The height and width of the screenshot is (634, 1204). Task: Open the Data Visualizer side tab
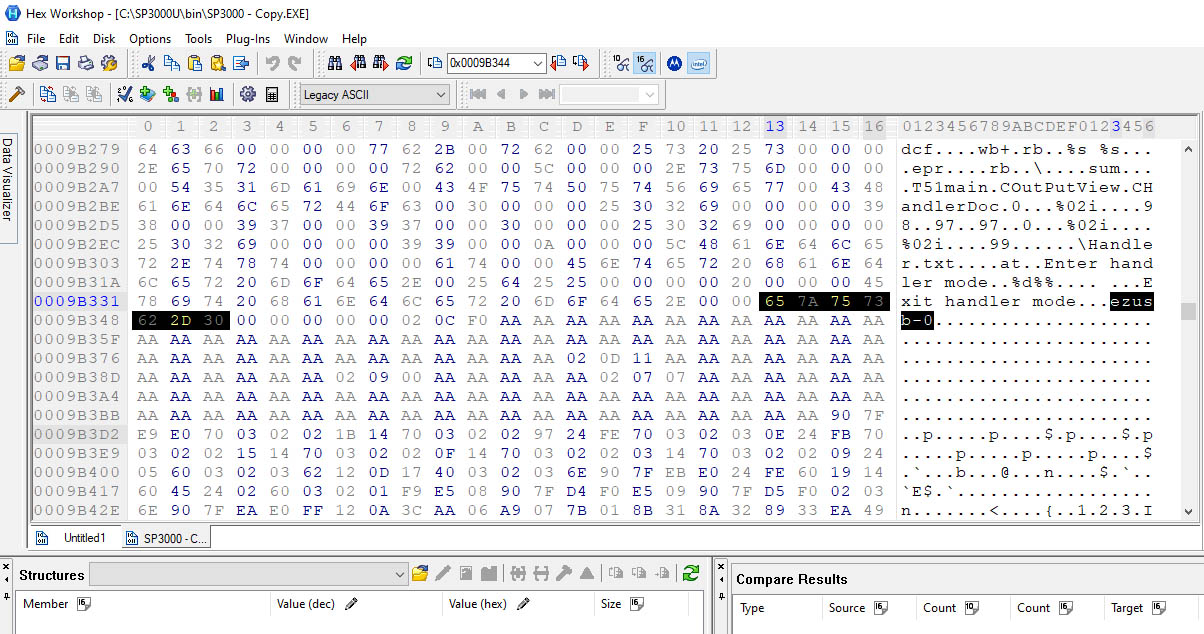click(8, 188)
